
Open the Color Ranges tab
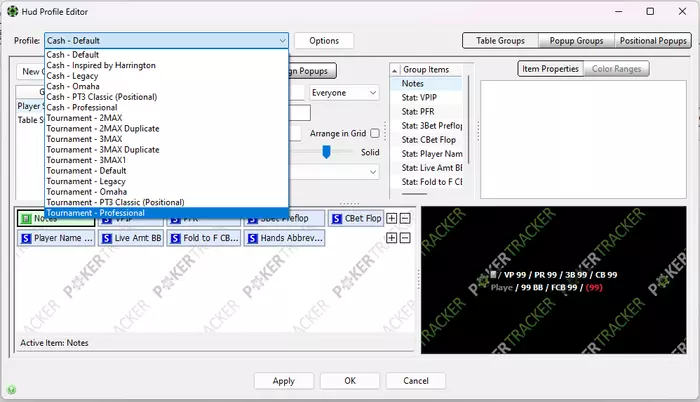pyautogui.click(x=617, y=69)
